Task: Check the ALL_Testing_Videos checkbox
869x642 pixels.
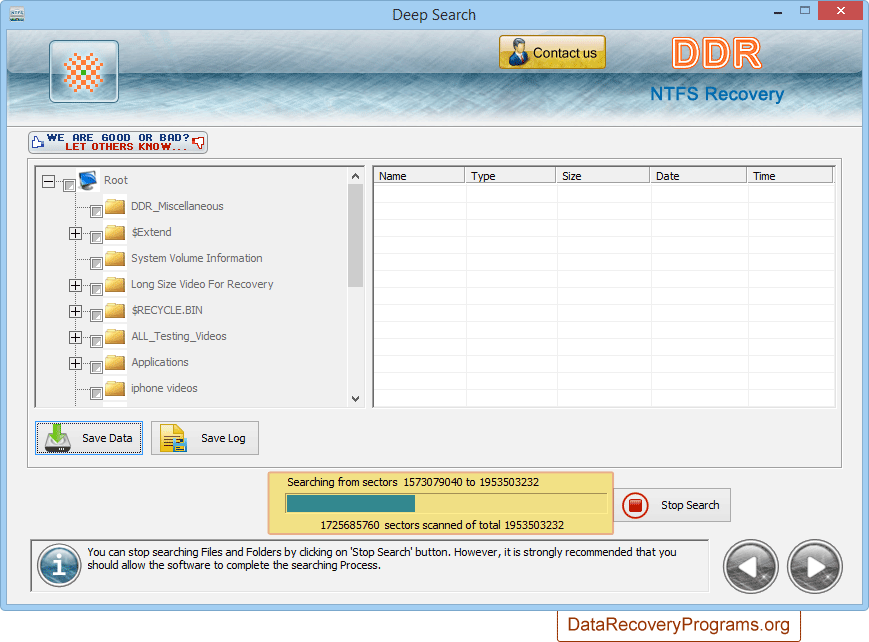Action: click(96, 342)
